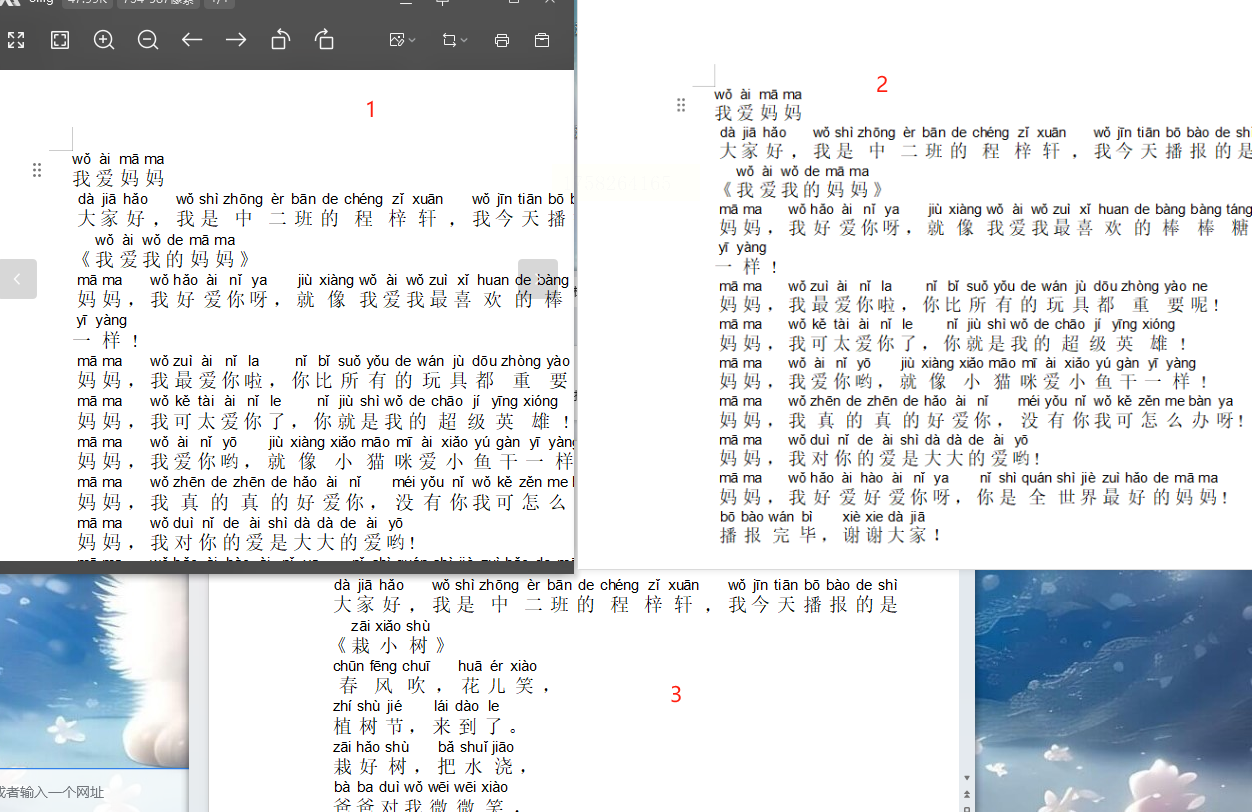Rotate the image clockwise
This screenshot has width=1252, height=812.
(x=324, y=40)
